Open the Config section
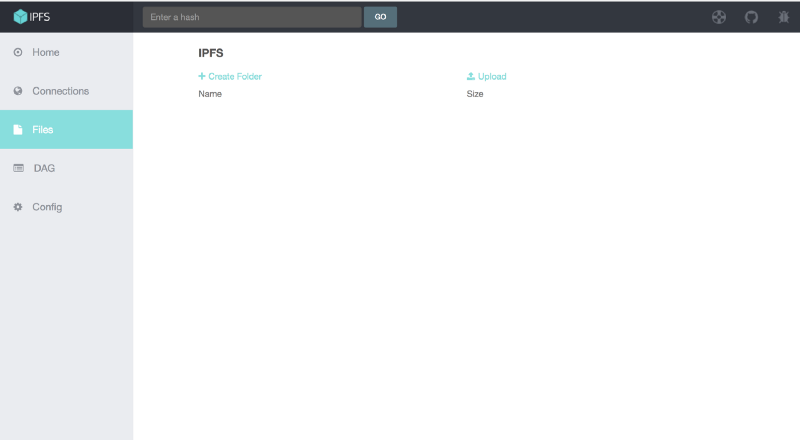The width and height of the screenshot is (800, 440). [x=66, y=207]
